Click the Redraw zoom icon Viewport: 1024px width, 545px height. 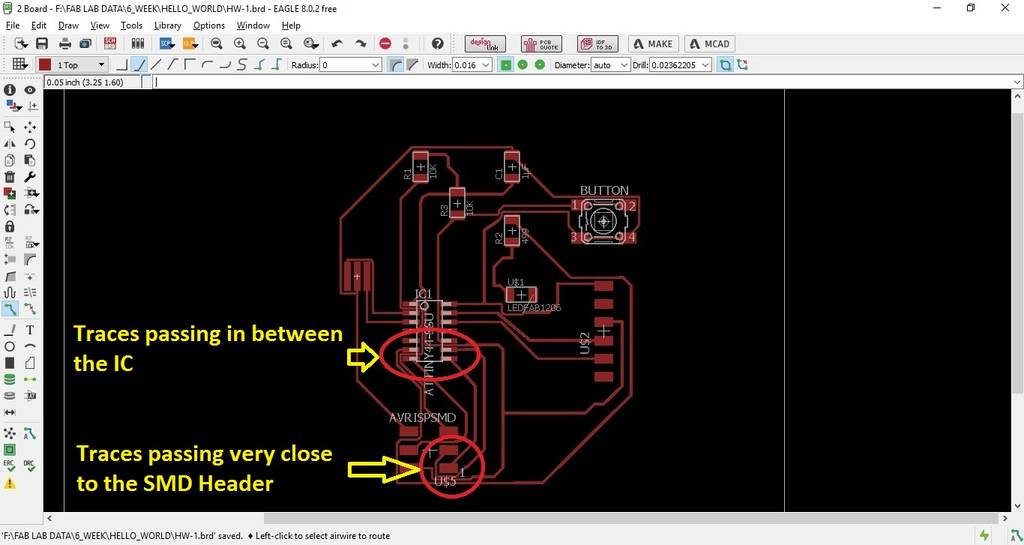point(286,44)
